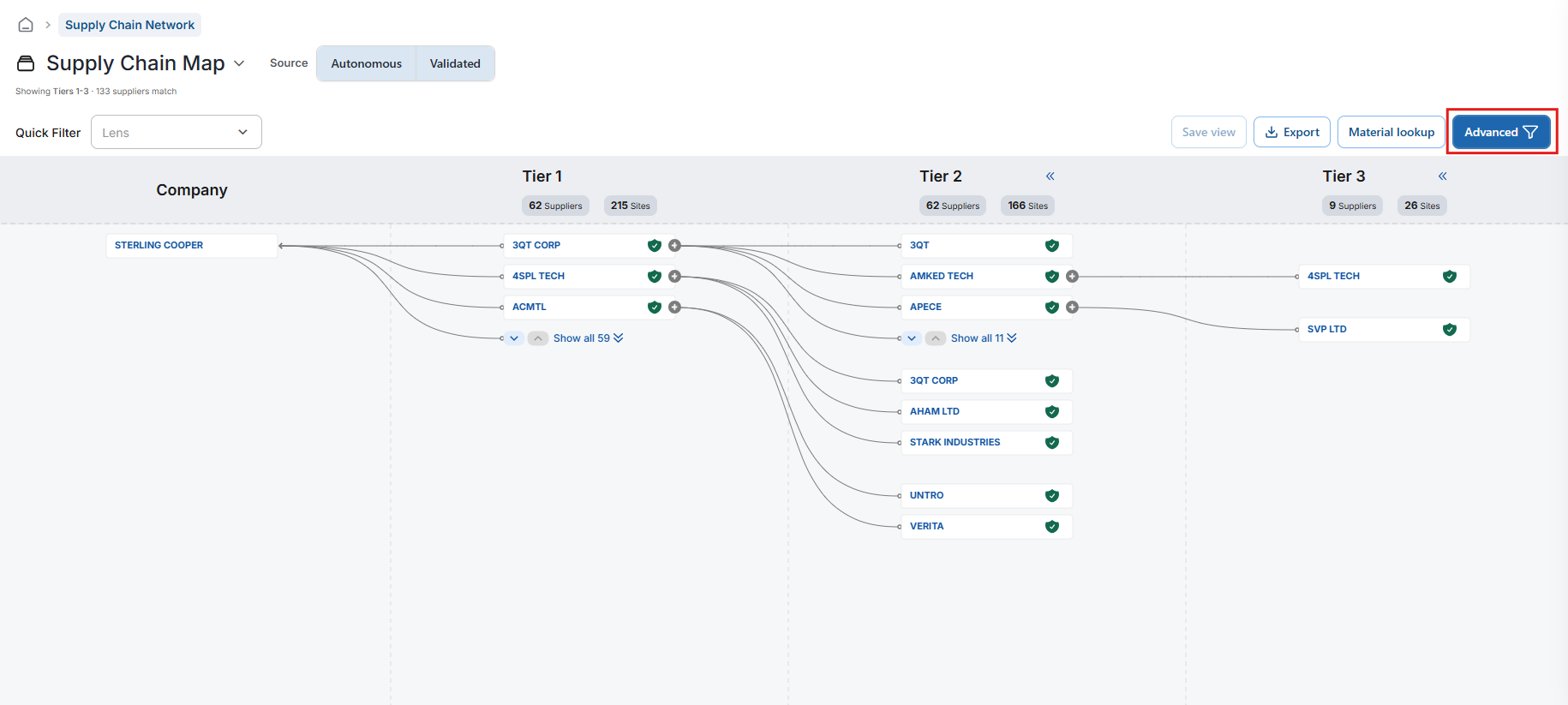1568x705 pixels.
Task: Collapse the Tier 3 column
Action: (1442, 176)
